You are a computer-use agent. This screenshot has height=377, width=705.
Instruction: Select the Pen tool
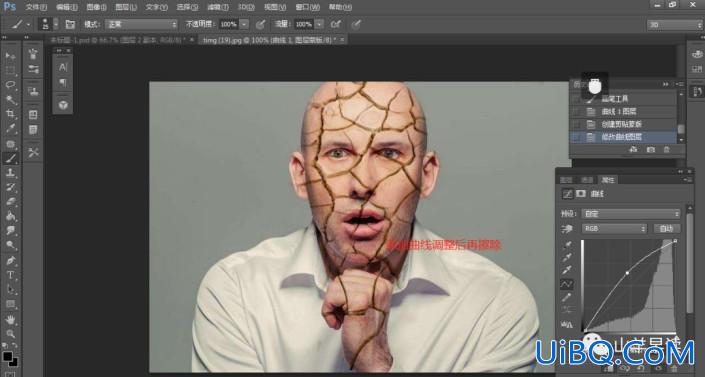[x=10, y=260]
